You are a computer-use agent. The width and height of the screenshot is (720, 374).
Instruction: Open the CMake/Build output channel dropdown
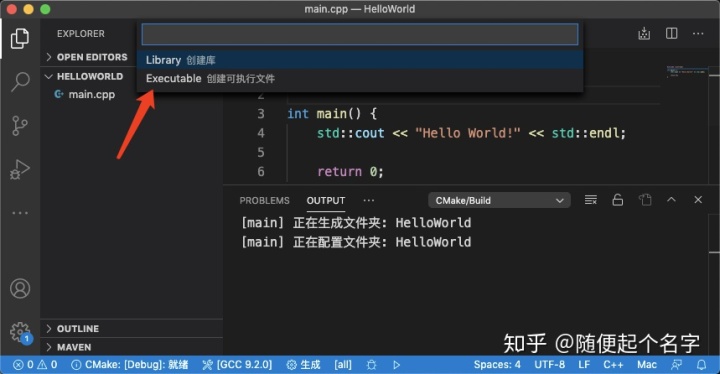point(500,200)
